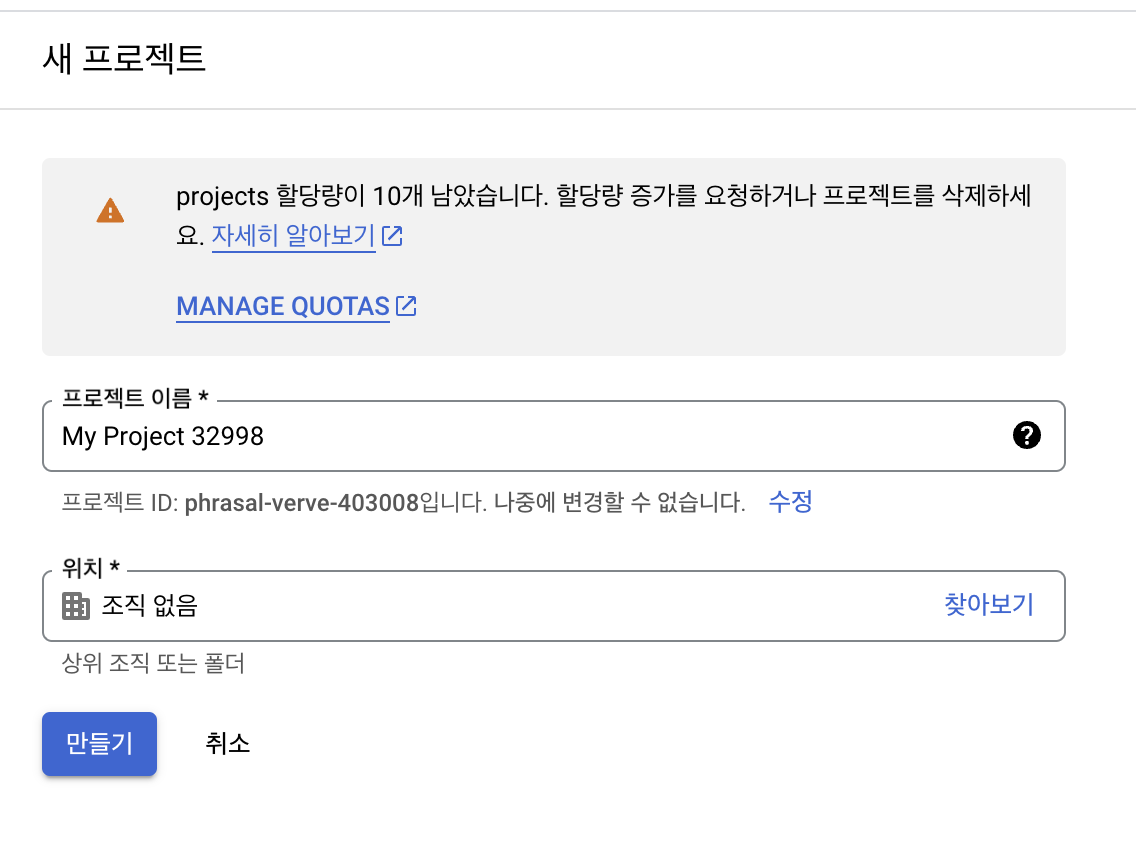Open the MANAGE QUOTAS link
The width and height of the screenshot is (1136, 856).
coord(283,306)
